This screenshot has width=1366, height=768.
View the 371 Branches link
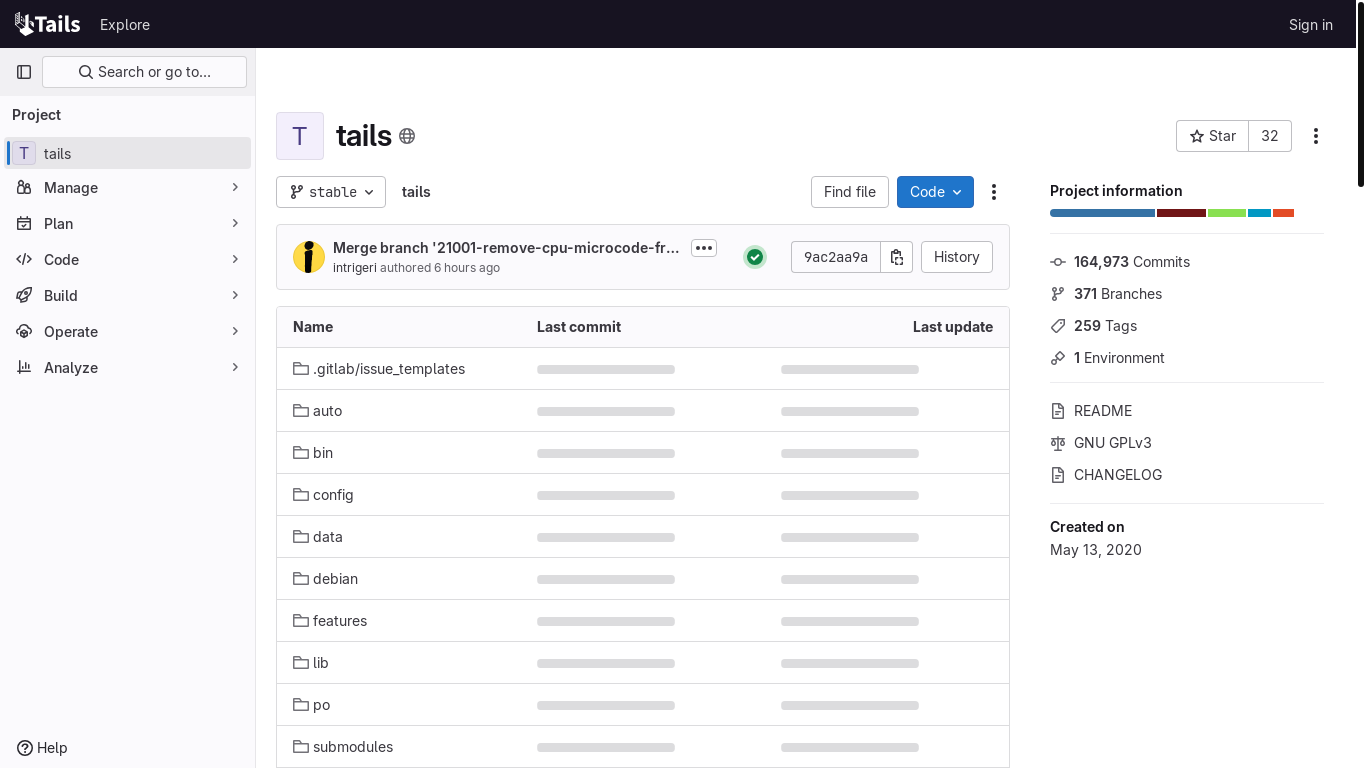coord(1118,294)
